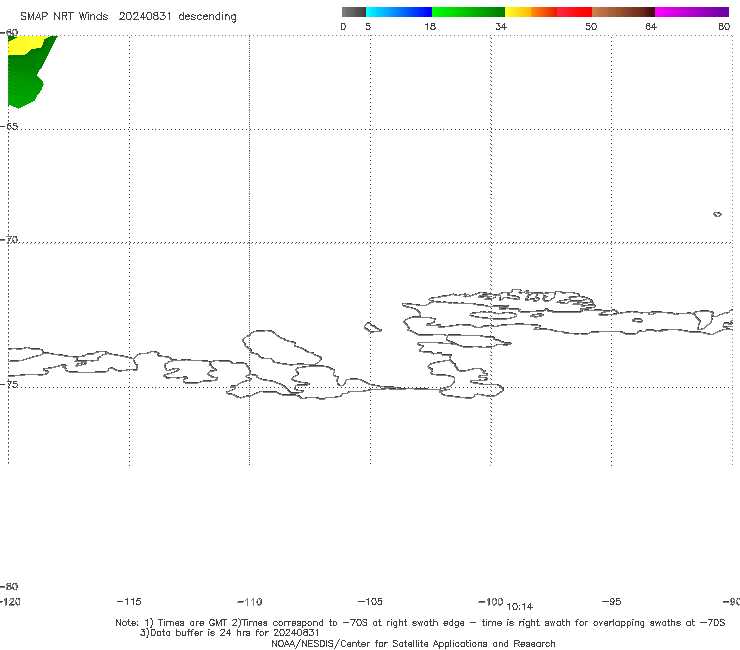The width and height of the screenshot is (740, 650).
Task: Click longitude label '-115'
Action: point(129,601)
